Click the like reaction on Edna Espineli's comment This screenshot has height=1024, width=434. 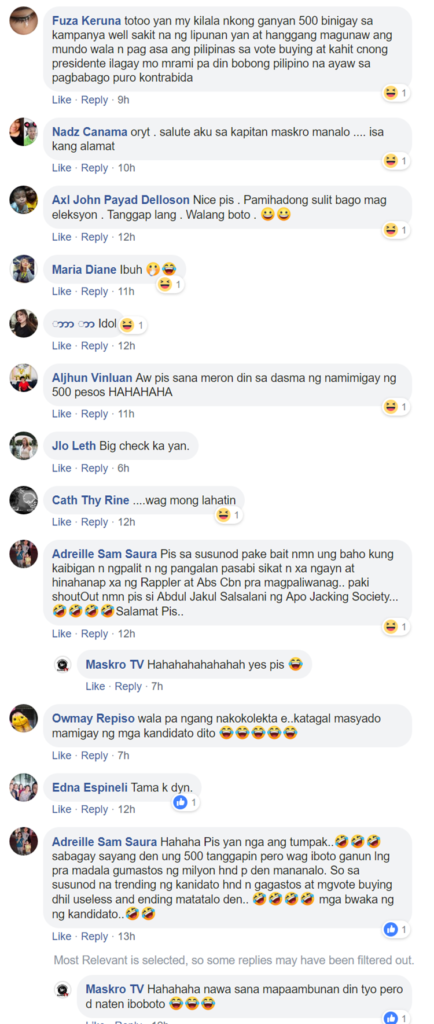pyautogui.click(x=187, y=802)
